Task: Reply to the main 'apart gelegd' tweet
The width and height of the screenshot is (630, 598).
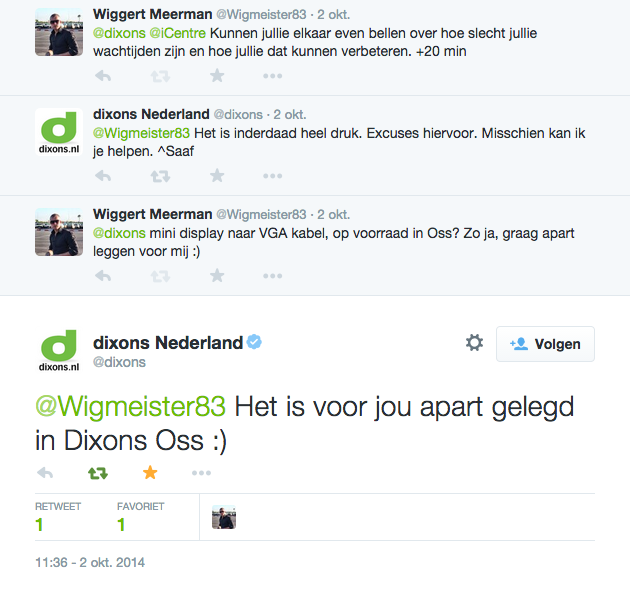Action: pyautogui.click(x=44, y=473)
